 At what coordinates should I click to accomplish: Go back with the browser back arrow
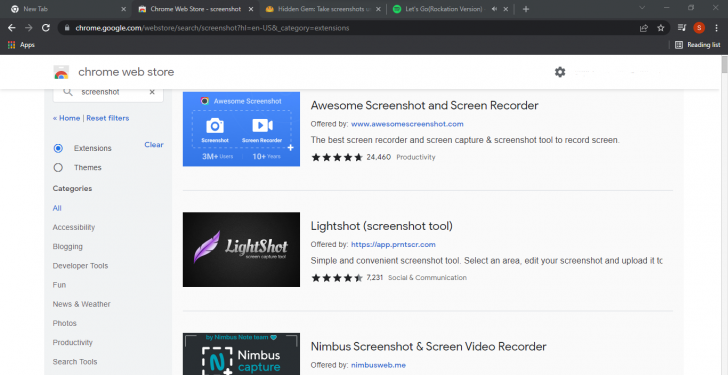tap(12, 28)
